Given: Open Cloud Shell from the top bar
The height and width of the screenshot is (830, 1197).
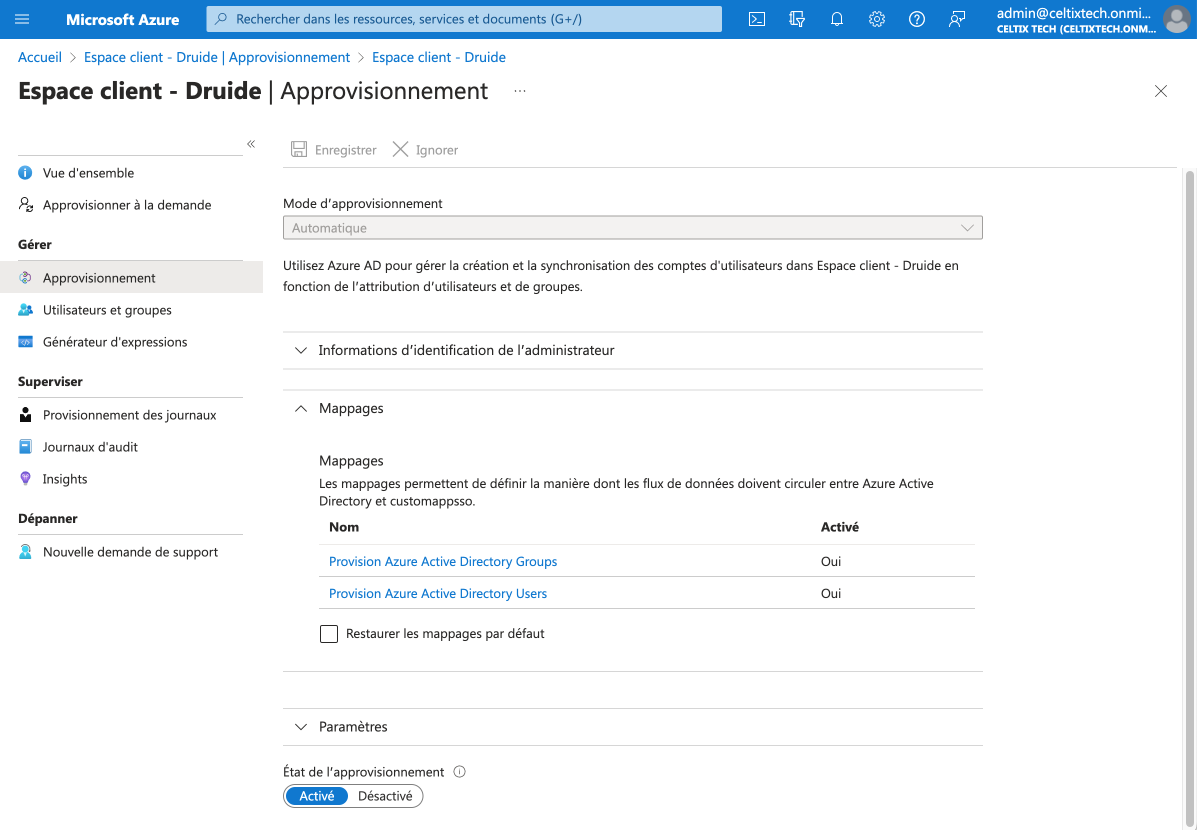Looking at the screenshot, I should pos(757,19).
